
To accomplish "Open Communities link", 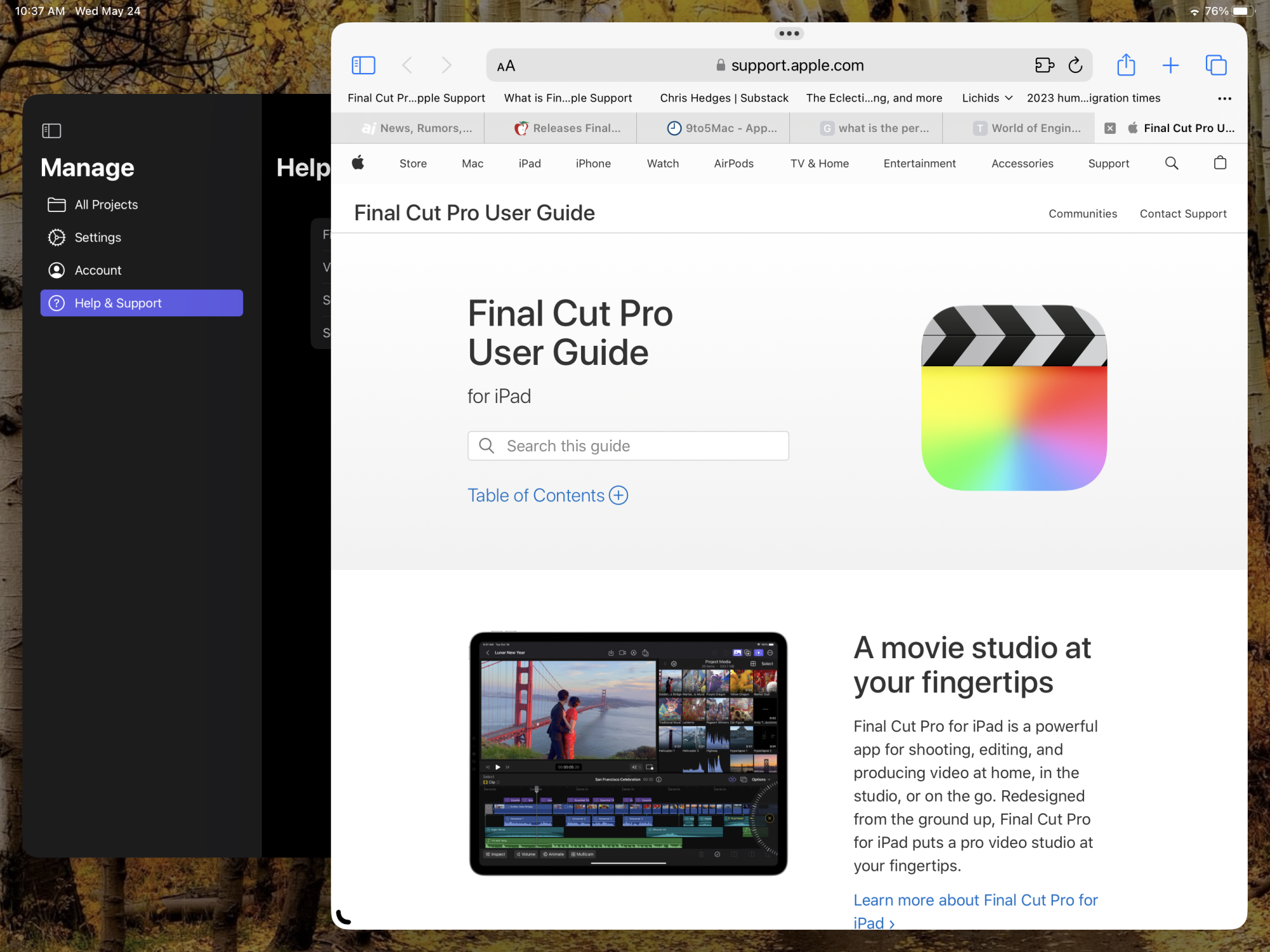I will tap(1083, 214).
